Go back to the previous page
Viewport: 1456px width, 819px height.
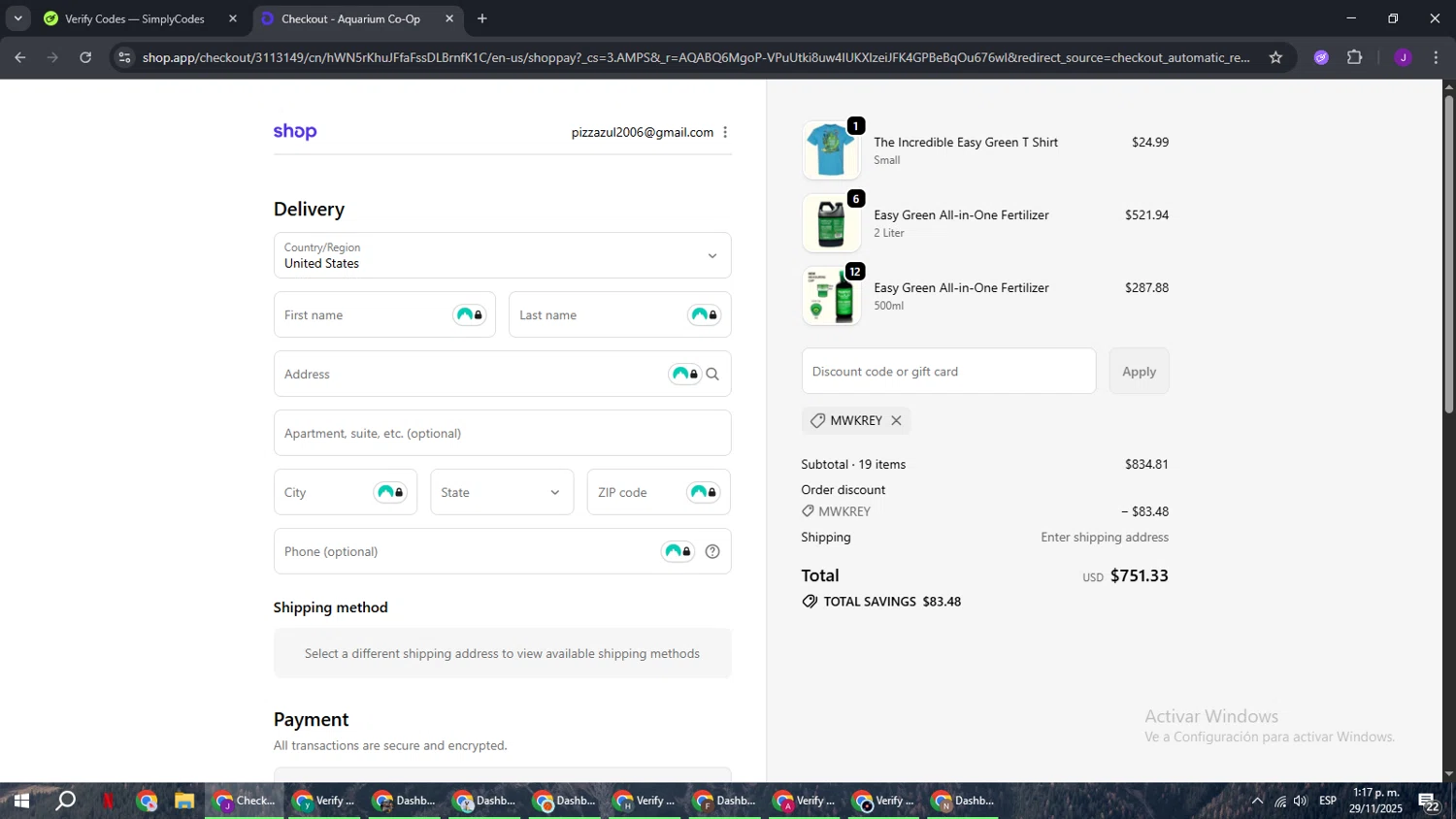click(x=19, y=57)
